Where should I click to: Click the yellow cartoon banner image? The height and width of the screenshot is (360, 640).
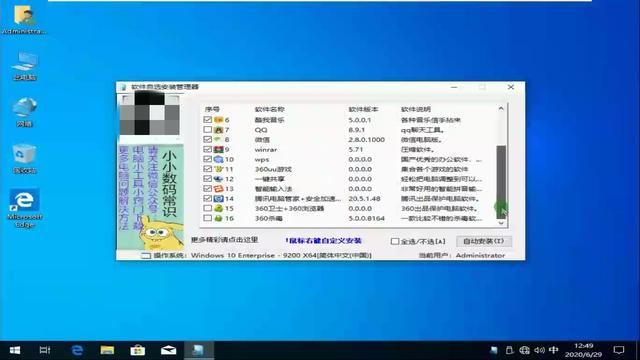pos(150,198)
